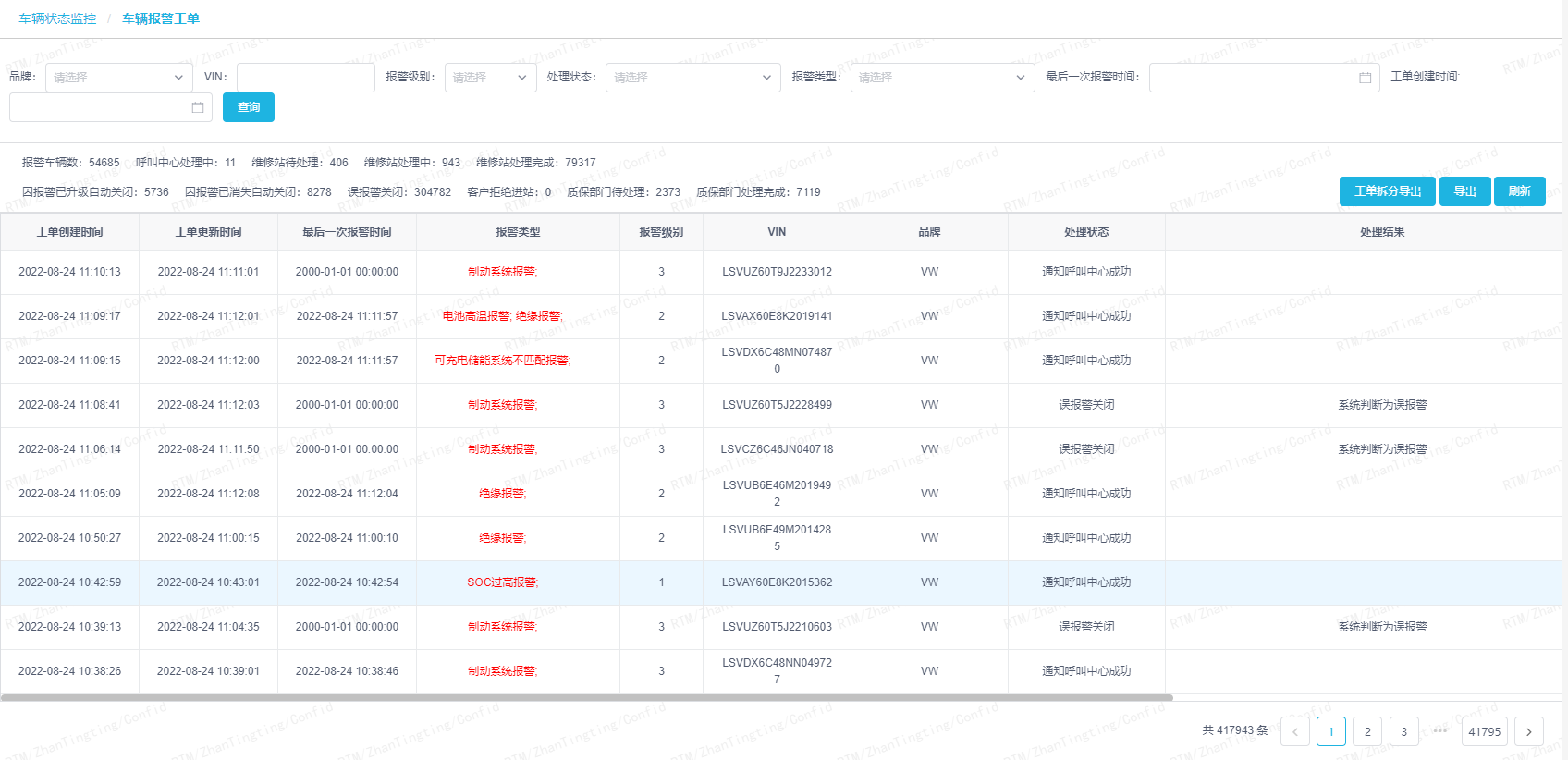Click the horizontal table scrollbar
The height and width of the screenshot is (760, 1568).
(x=586, y=697)
